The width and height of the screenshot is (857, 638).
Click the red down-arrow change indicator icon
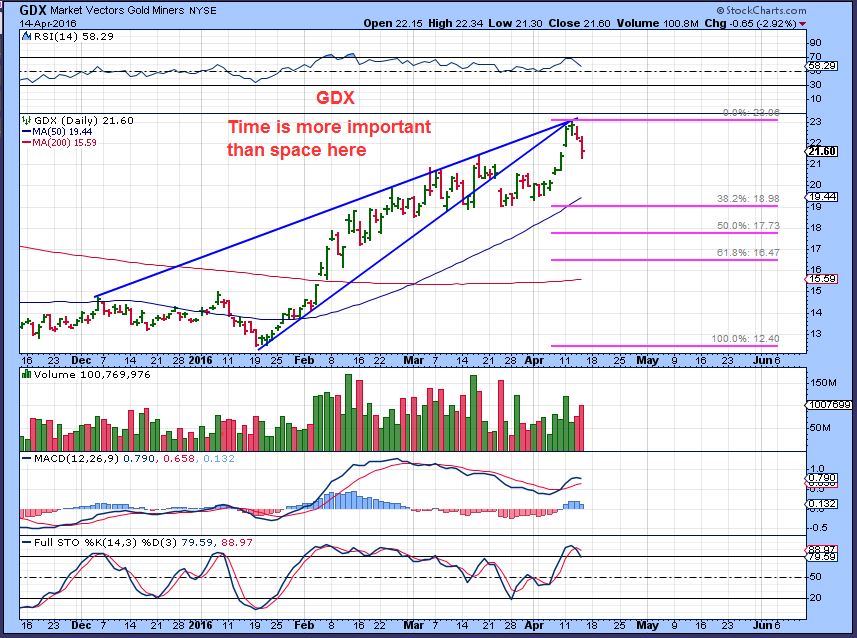coord(802,24)
